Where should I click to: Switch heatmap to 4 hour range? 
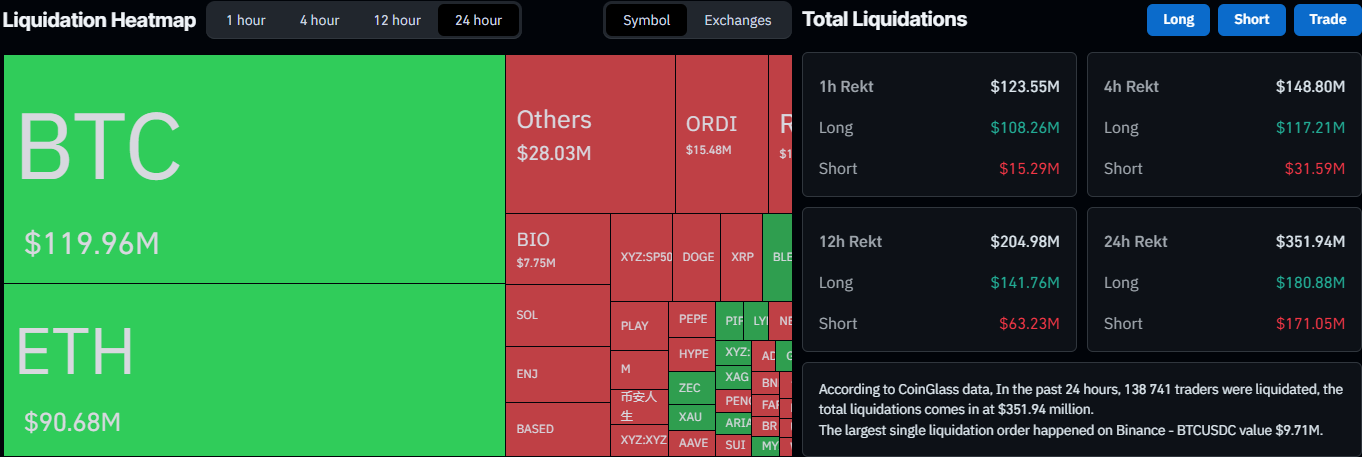pyautogui.click(x=319, y=20)
